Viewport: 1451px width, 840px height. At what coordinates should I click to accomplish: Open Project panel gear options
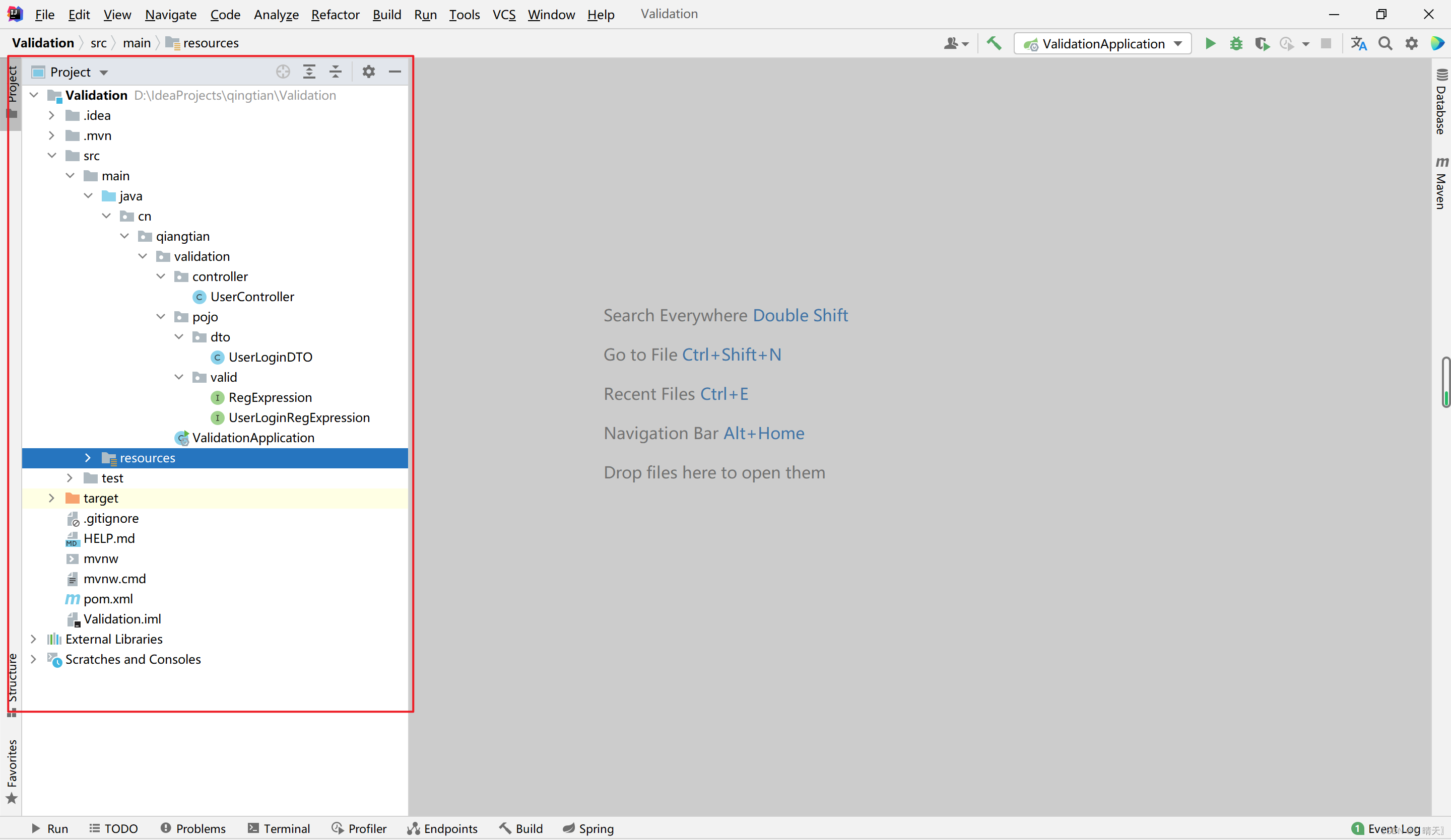click(x=368, y=72)
